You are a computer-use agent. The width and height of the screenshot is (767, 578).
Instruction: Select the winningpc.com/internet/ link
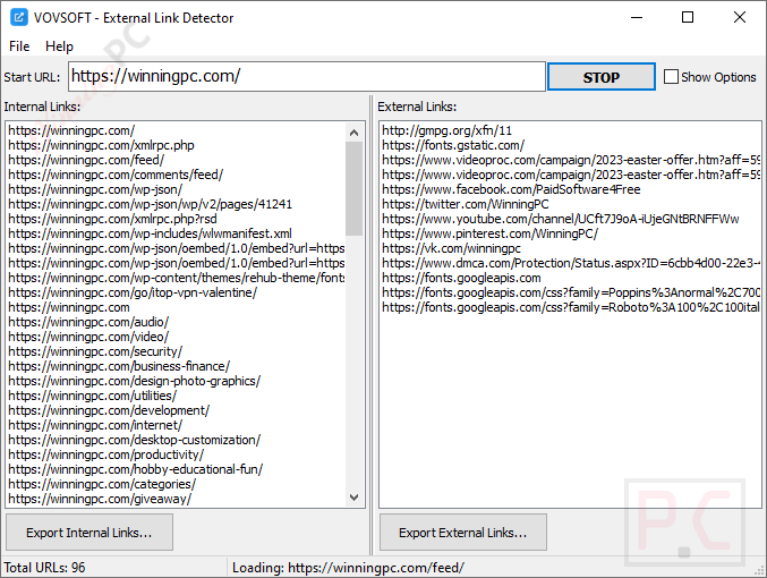pos(95,425)
